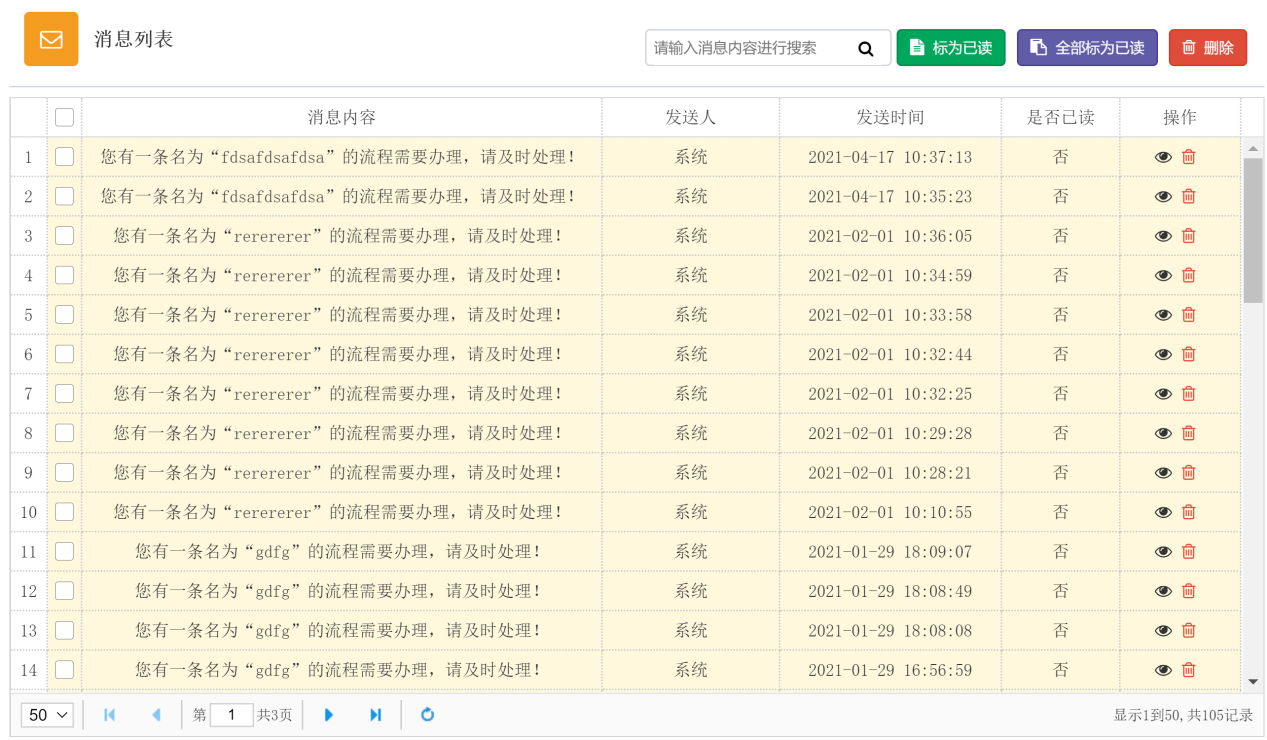The width and height of the screenshot is (1267, 740).
Task: View message sent at 10:33:58
Action: pyautogui.click(x=1163, y=315)
